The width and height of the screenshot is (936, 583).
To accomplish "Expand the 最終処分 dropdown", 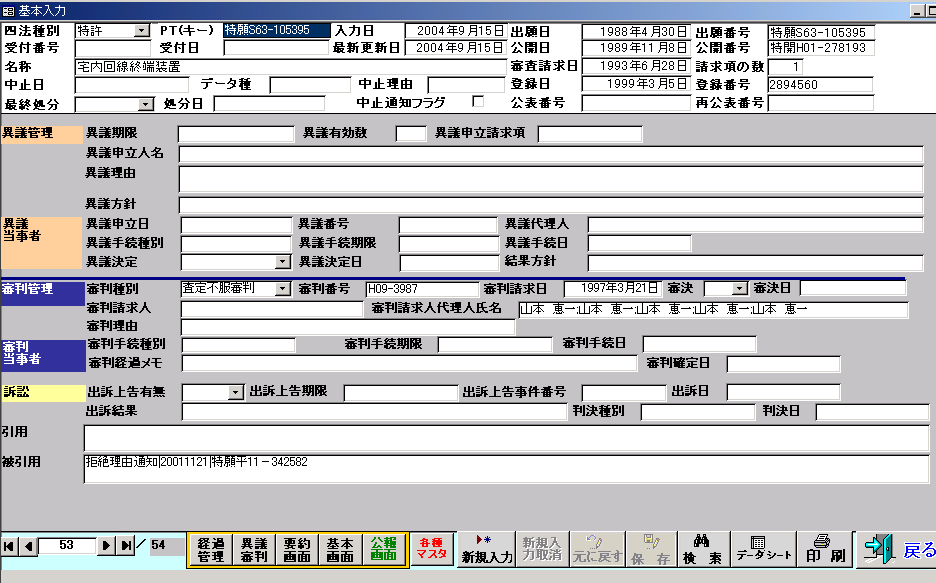I will pyautogui.click(x=145, y=104).
